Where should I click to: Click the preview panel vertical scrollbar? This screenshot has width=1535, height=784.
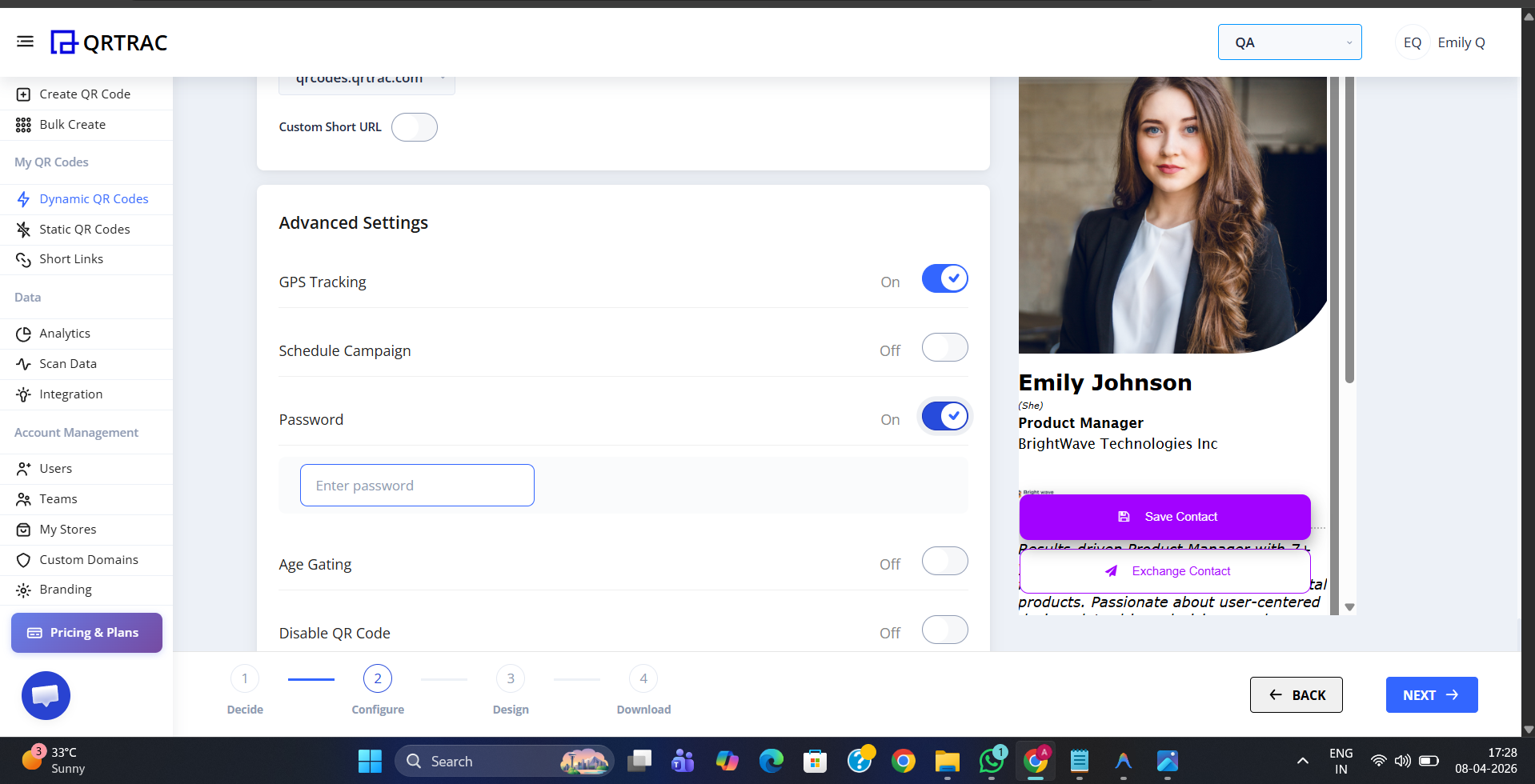1349,240
